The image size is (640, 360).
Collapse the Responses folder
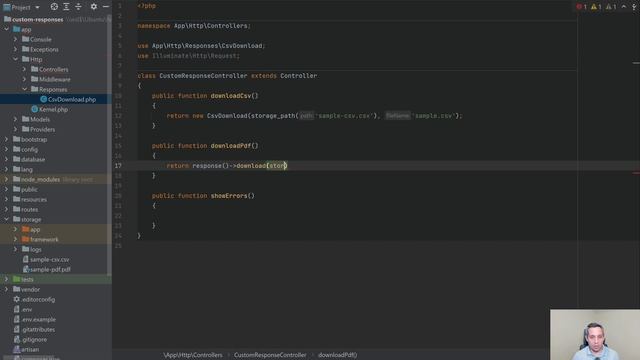click(24, 89)
